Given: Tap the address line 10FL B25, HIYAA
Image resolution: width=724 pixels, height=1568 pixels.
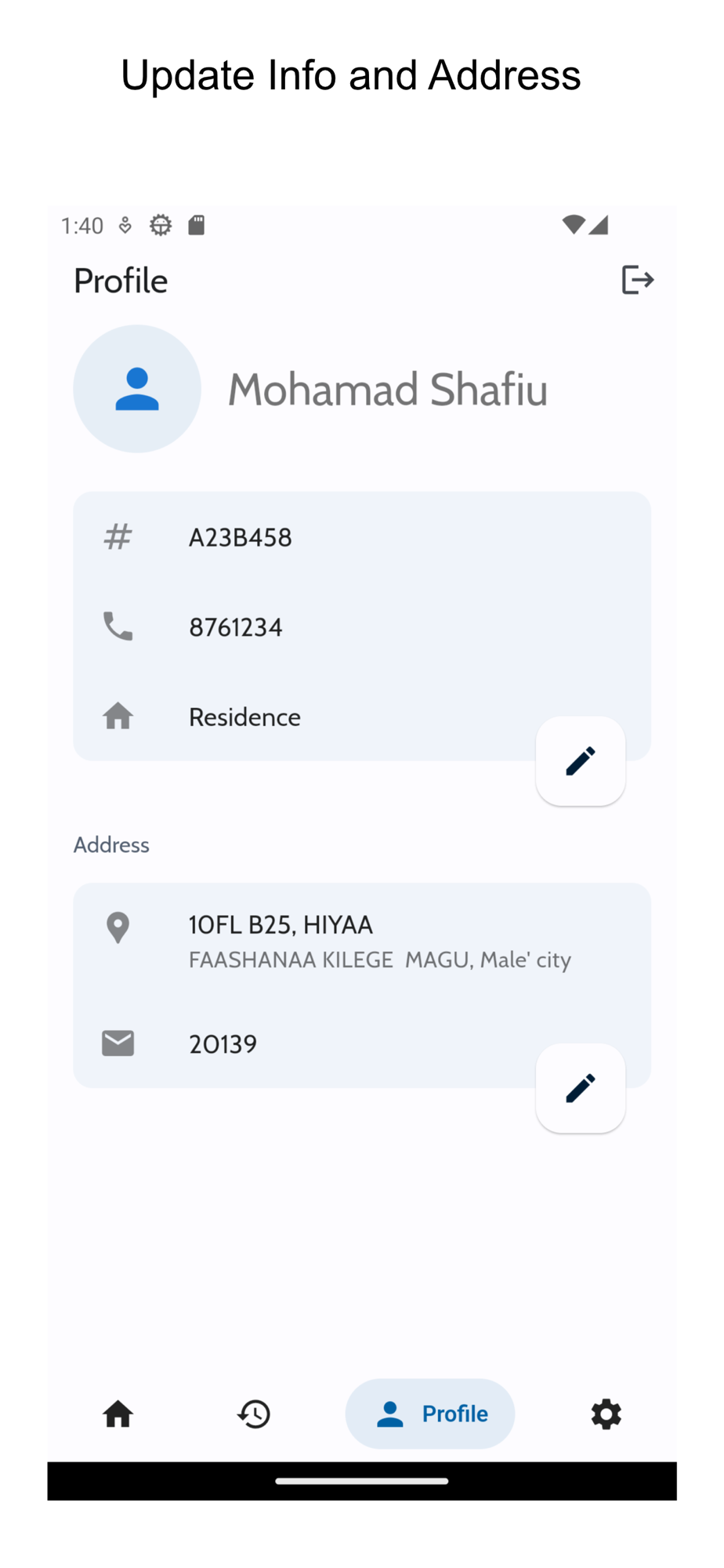Looking at the screenshot, I should point(281,925).
